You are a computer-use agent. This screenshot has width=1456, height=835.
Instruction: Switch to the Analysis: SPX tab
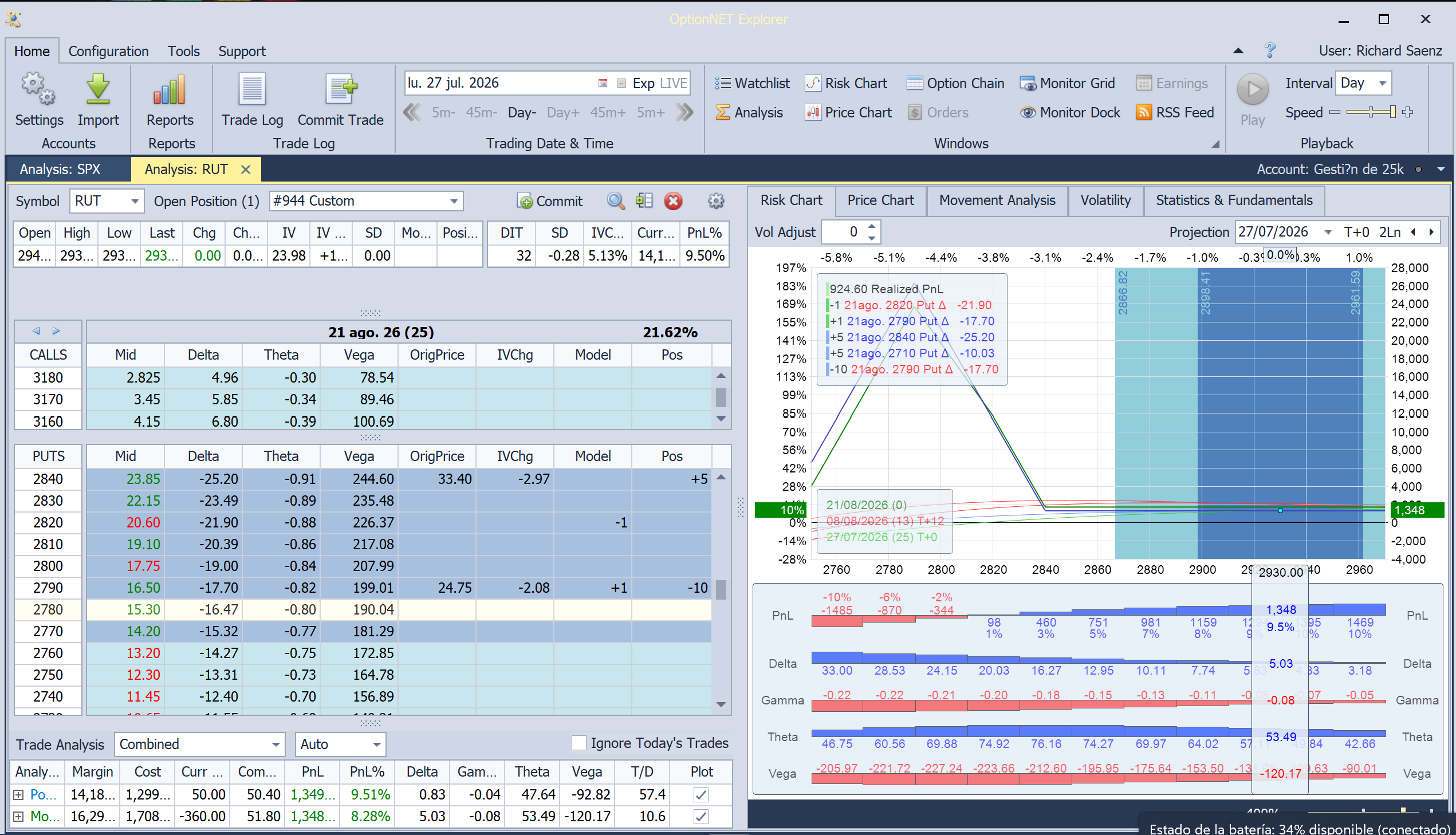tap(60, 169)
